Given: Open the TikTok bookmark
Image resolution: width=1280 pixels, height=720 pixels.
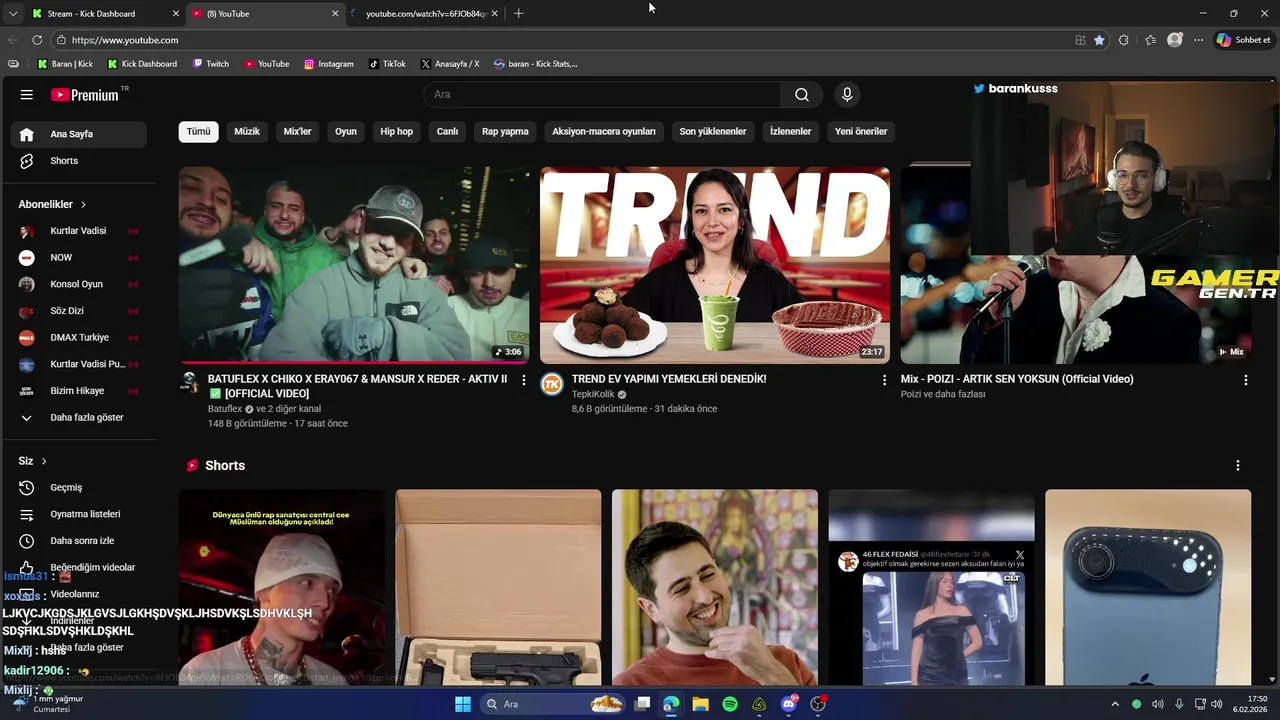Looking at the screenshot, I should 387,64.
